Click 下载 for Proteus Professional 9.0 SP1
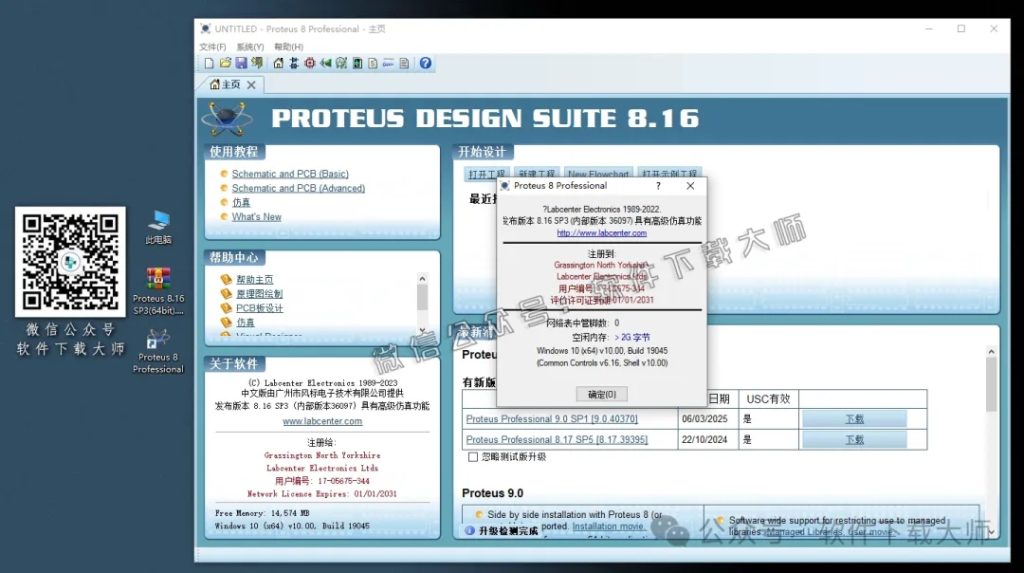The width and height of the screenshot is (1024, 573). pyautogui.click(x=854, y=419)
